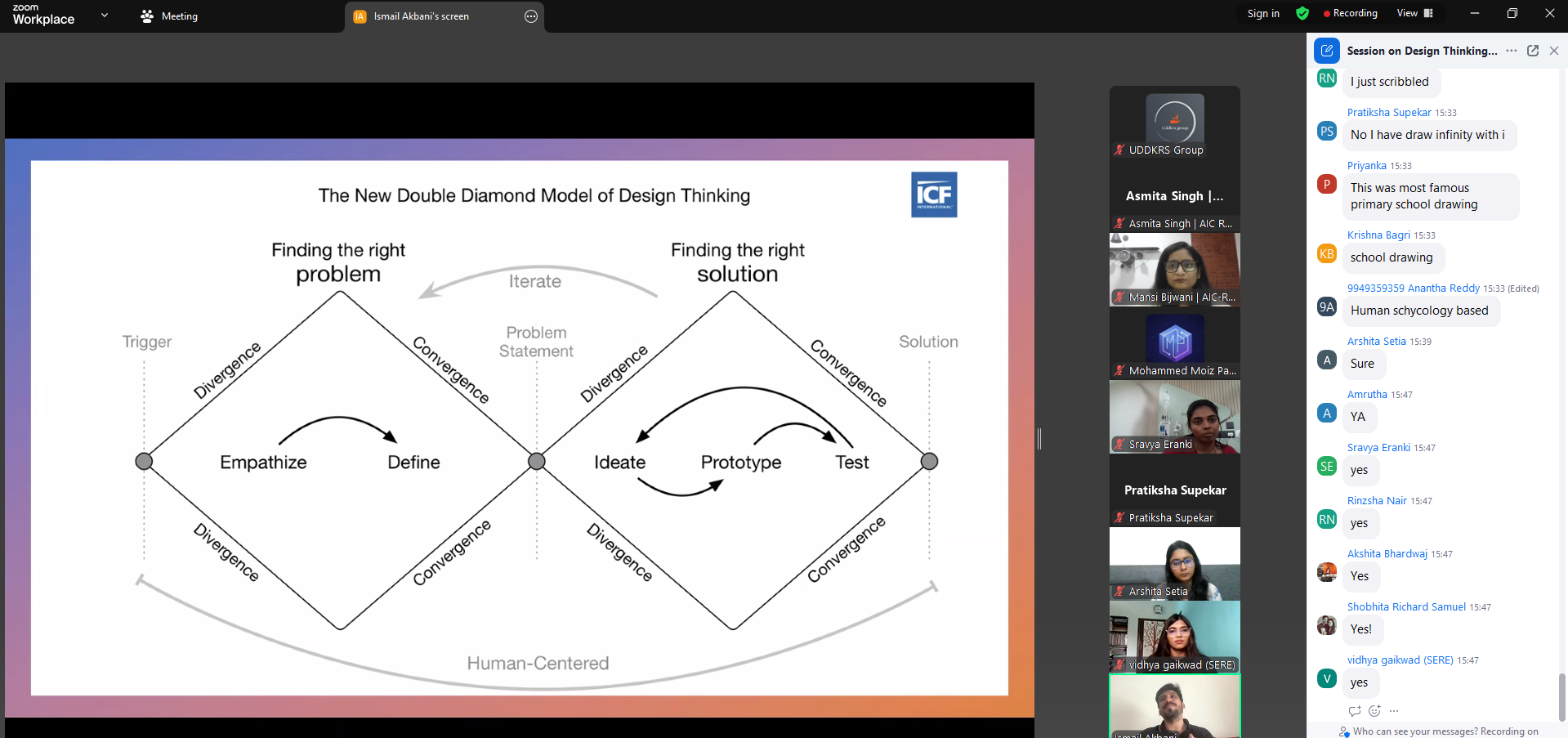Switch to the Meeting tab
This screenshot has height=738, width=1568.
click(169, 16)
